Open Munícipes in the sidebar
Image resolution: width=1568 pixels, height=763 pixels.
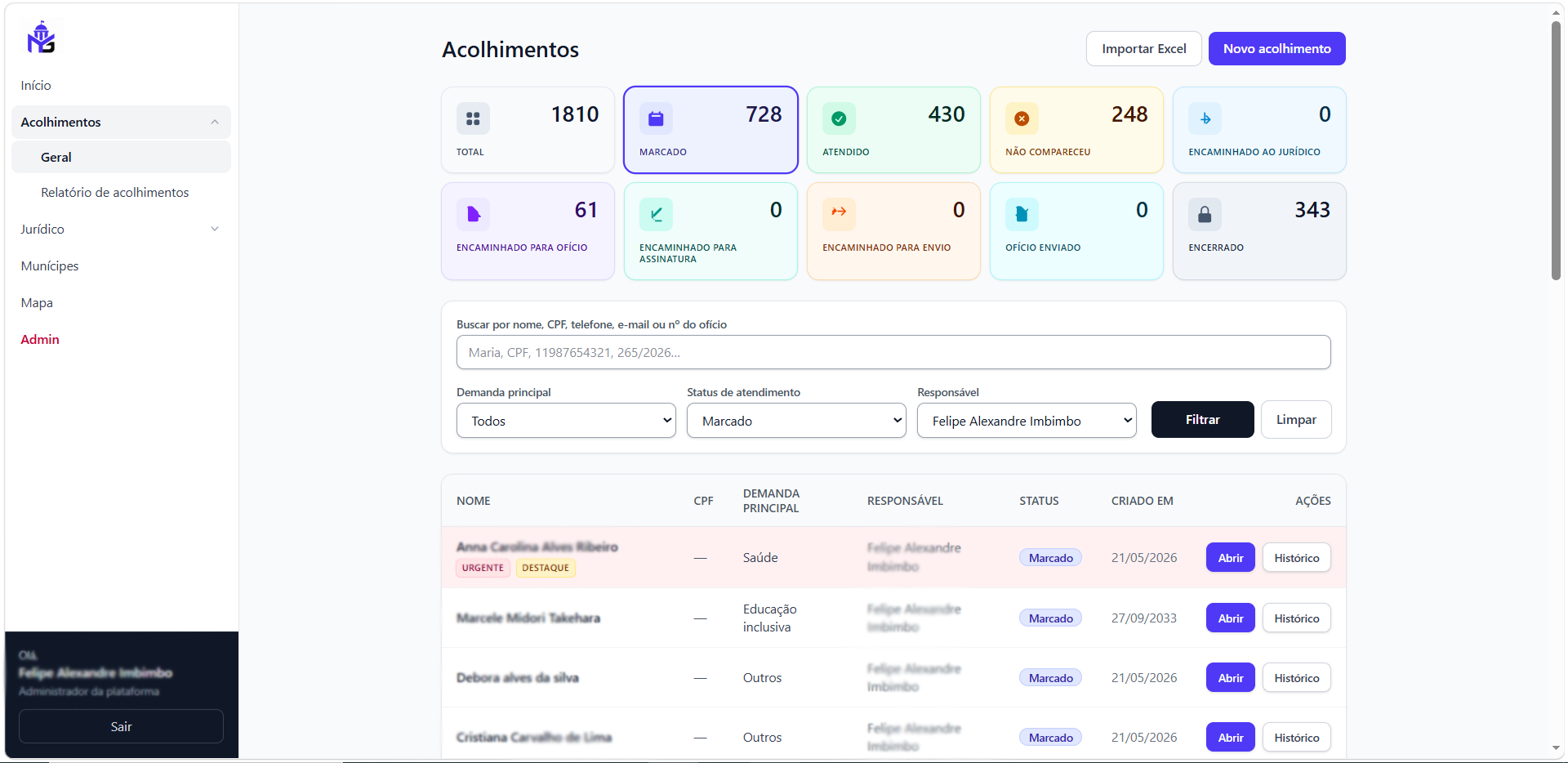[50, 265]
